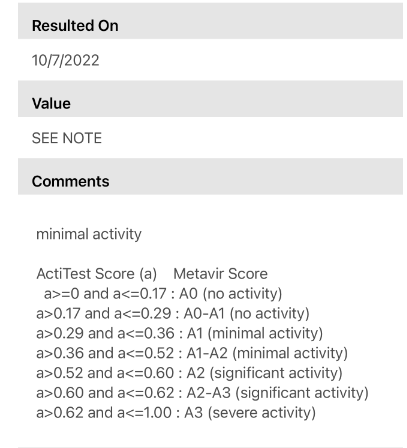Click the SEE NOTE value text
Image resolution: width=407 pixels, height=448 pixels.
(67, 138)
